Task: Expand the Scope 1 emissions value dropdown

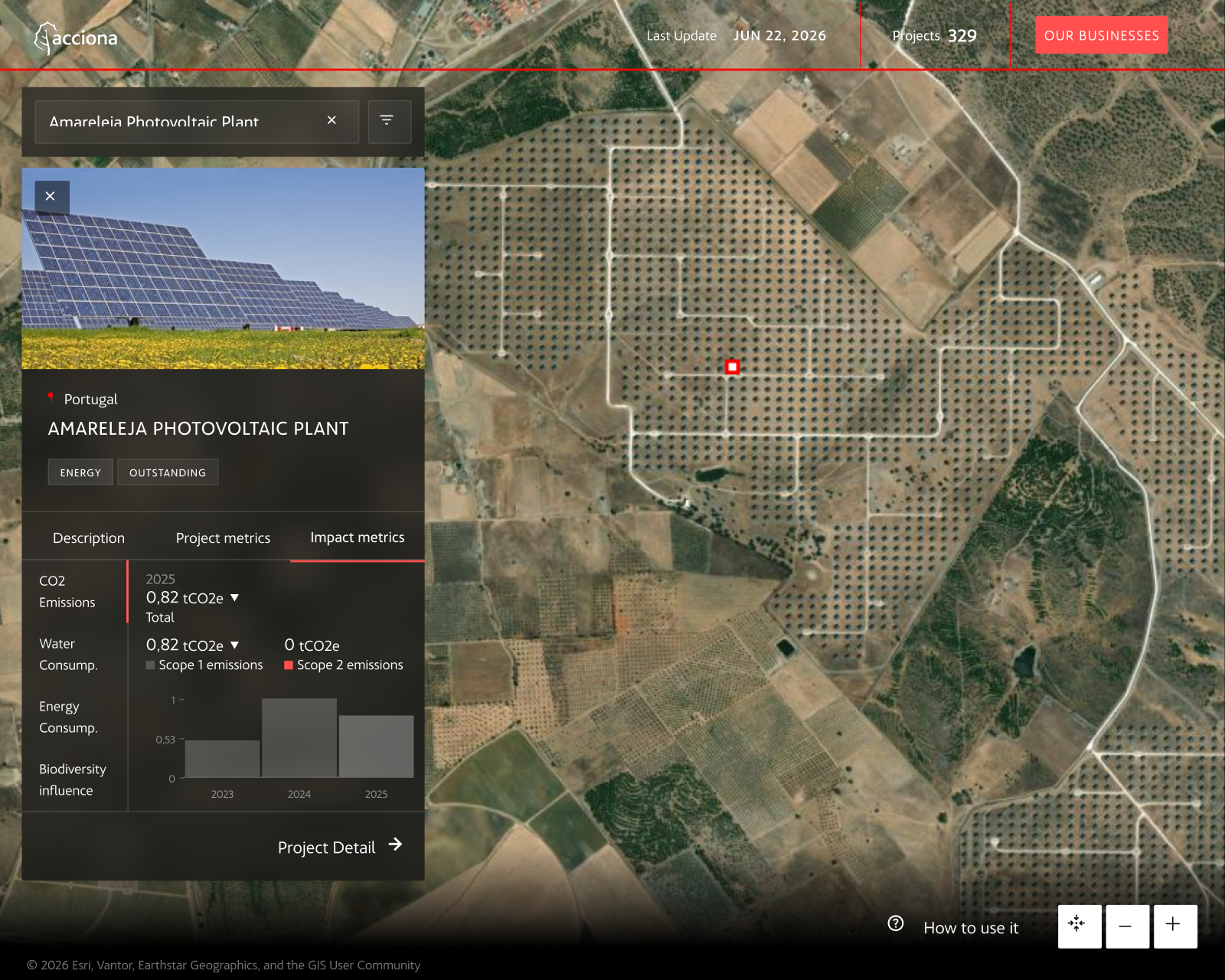Action: [234, 645]
